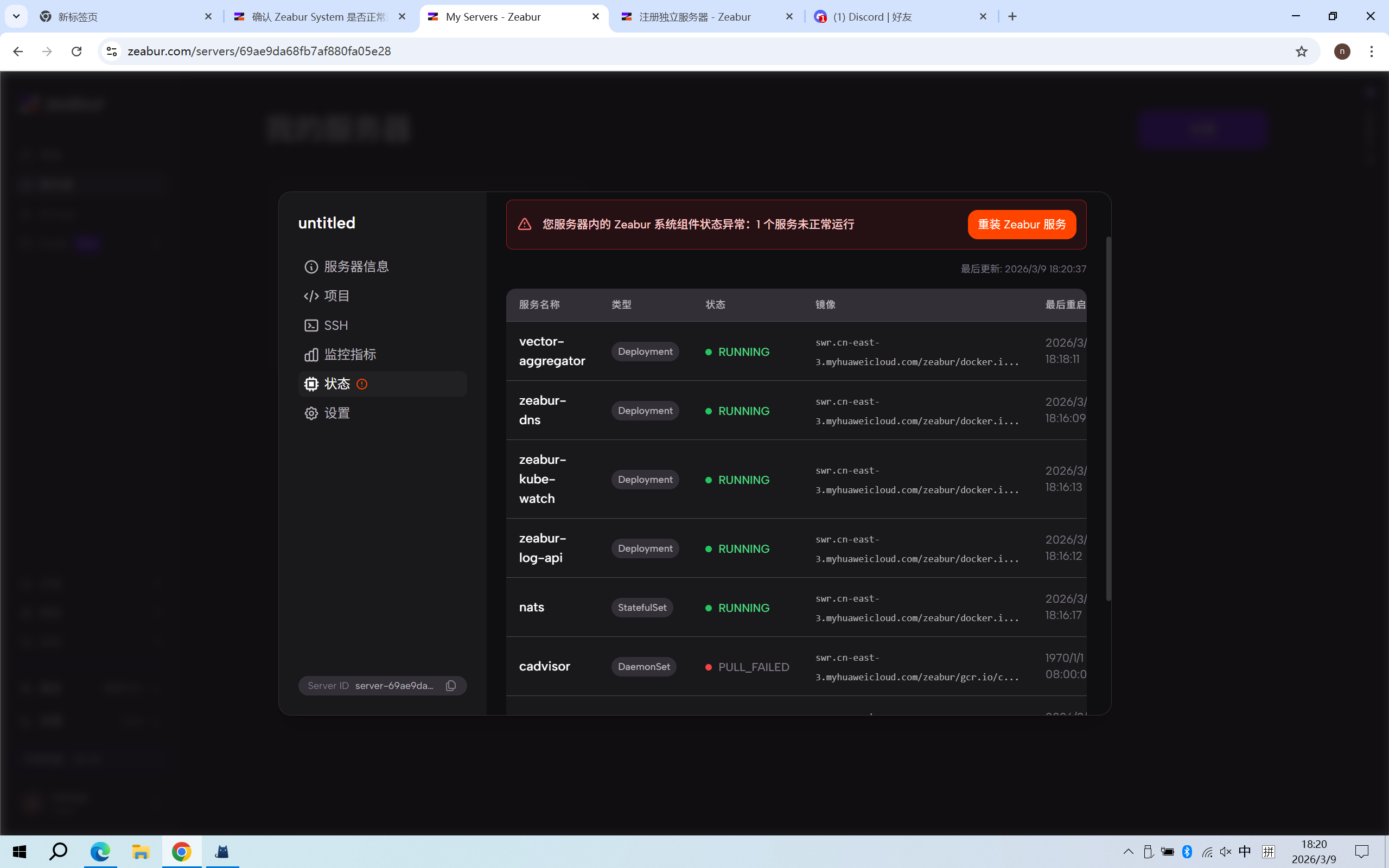The width and height of the screenshot is (1389, 868).
Task: Switch to the Discord 好友 tab
Action: [x=872, y=17]
